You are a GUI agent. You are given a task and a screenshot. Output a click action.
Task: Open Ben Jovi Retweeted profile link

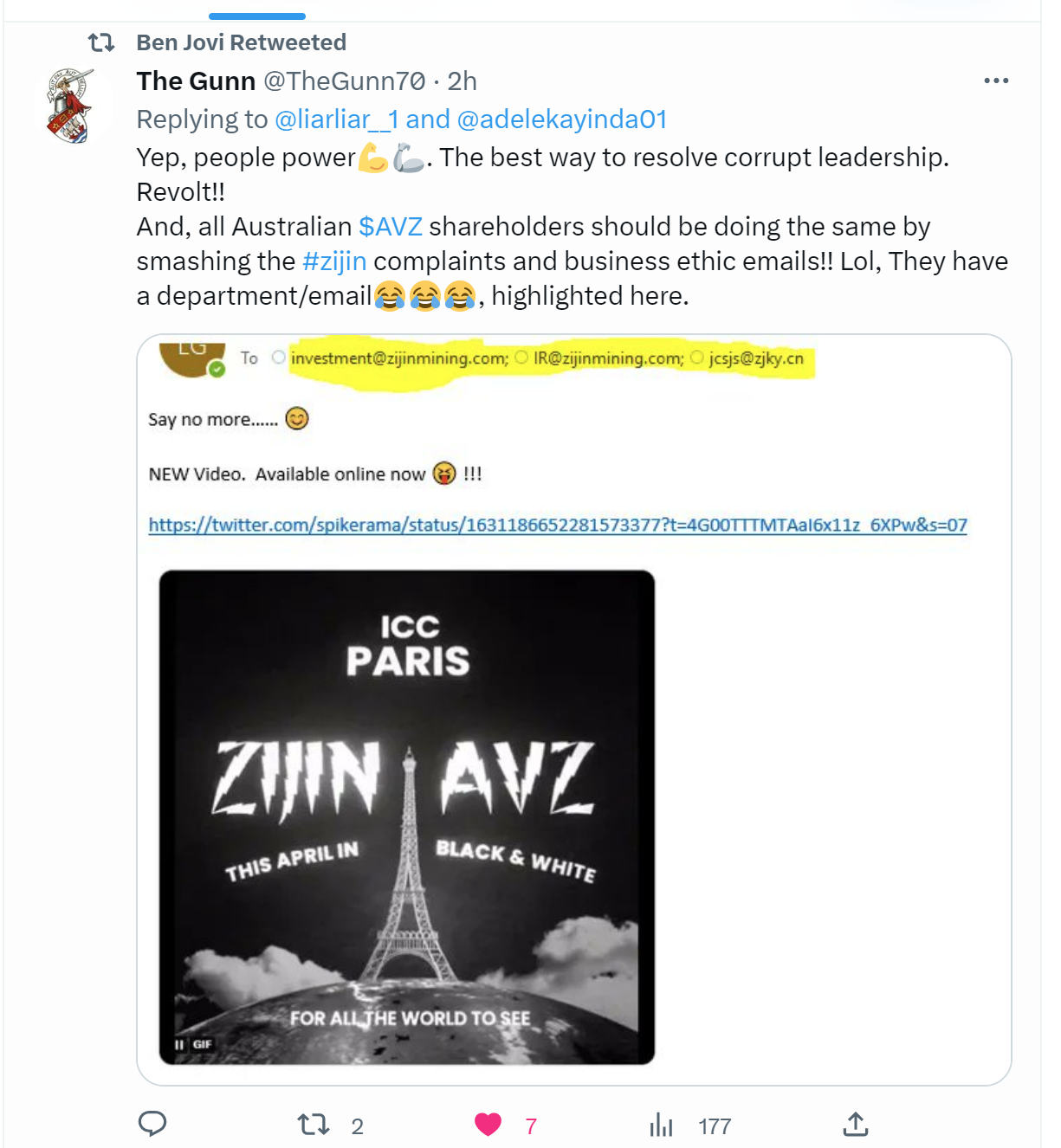click(242, 42)
